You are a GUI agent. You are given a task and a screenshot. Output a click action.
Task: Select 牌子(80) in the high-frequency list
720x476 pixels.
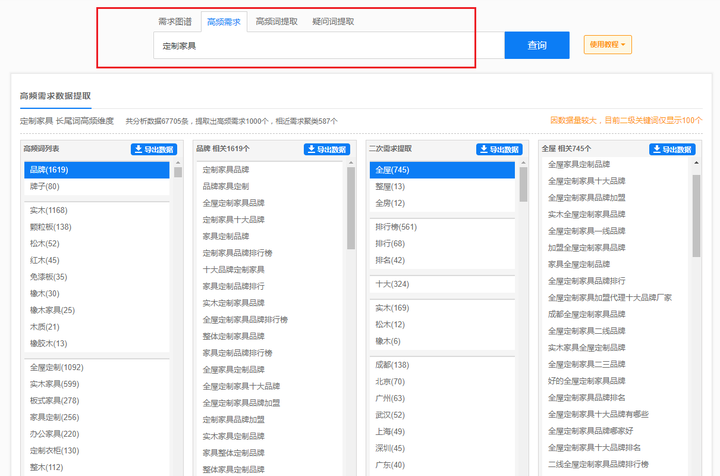pyautogui.click(x=97, y=186)
